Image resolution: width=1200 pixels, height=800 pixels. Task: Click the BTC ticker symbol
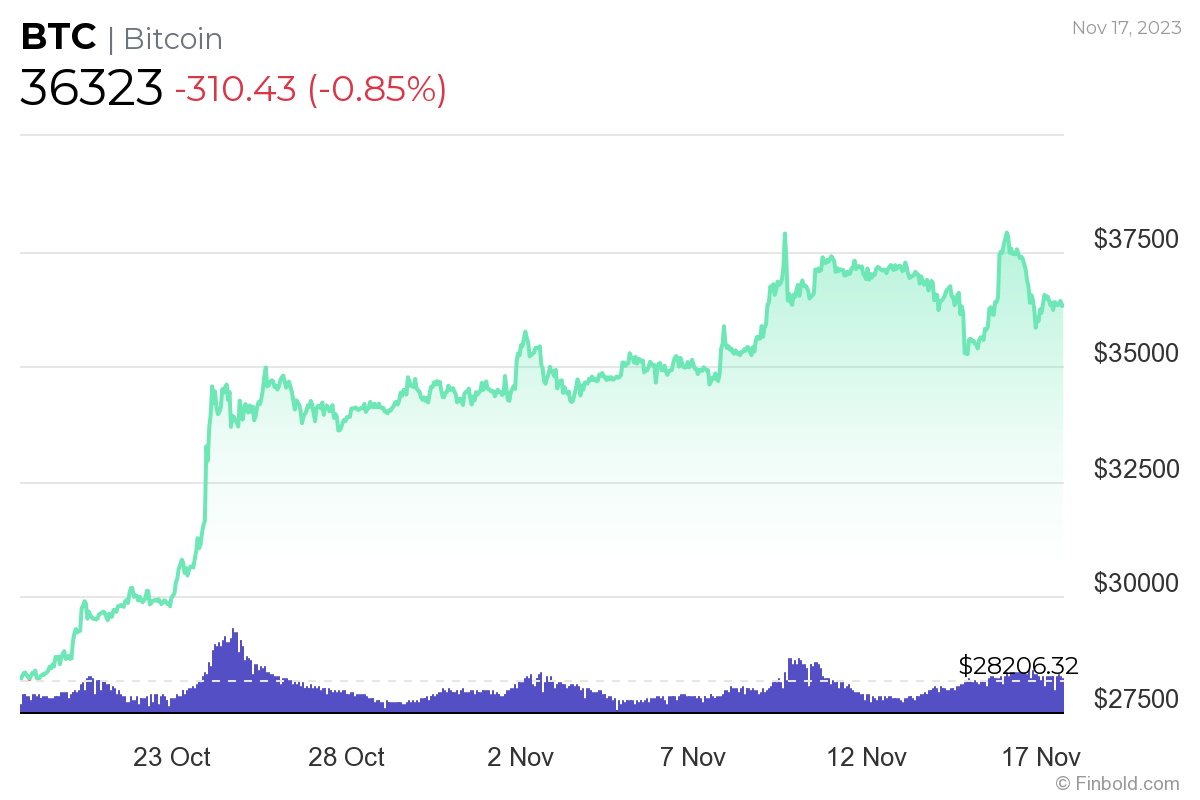tap(59, 38)
